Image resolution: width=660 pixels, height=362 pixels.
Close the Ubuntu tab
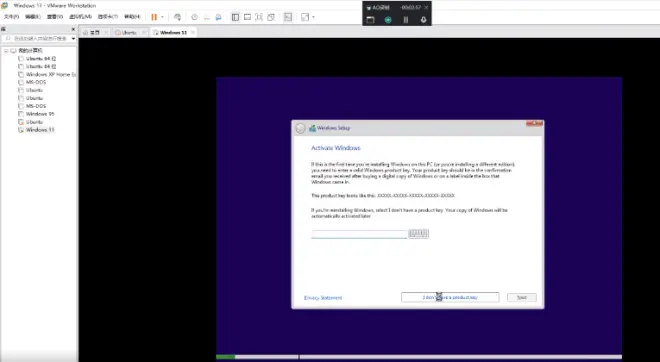tap(144, 32)
